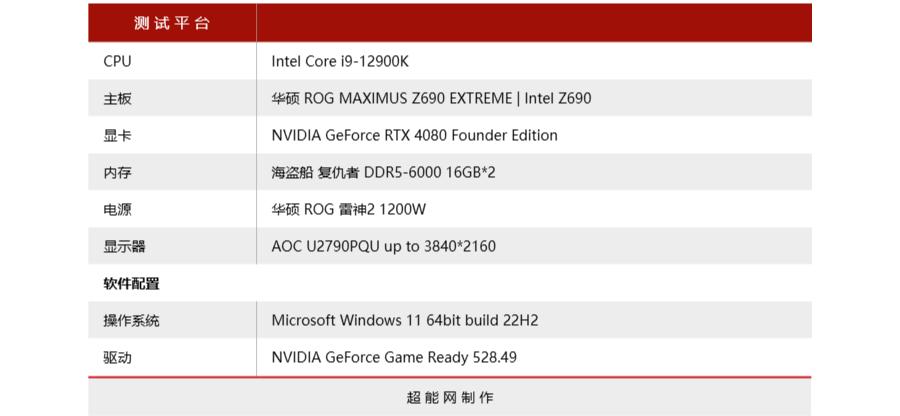900x416 pixels.
Task: Click the 测试平台 table header
Action: click(172, 24)
